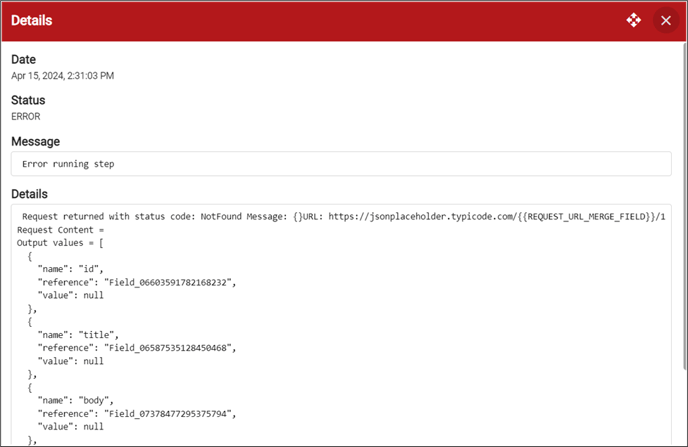The image size is (688, 447).
Task: Click the jsonplaceholder.typicode.com URL text
Action: point(497,216)
